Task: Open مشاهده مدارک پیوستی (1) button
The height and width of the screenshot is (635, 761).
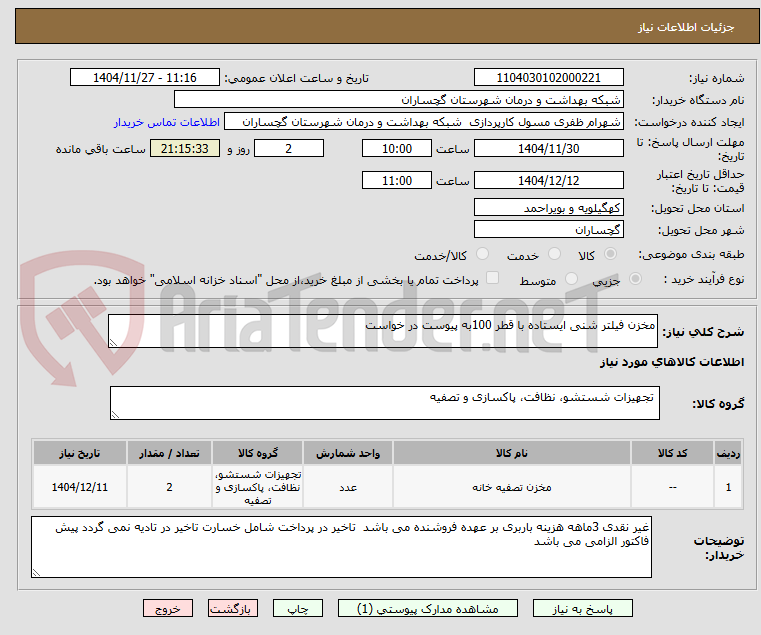Action: pyautogui.click(x=428, y=608)
